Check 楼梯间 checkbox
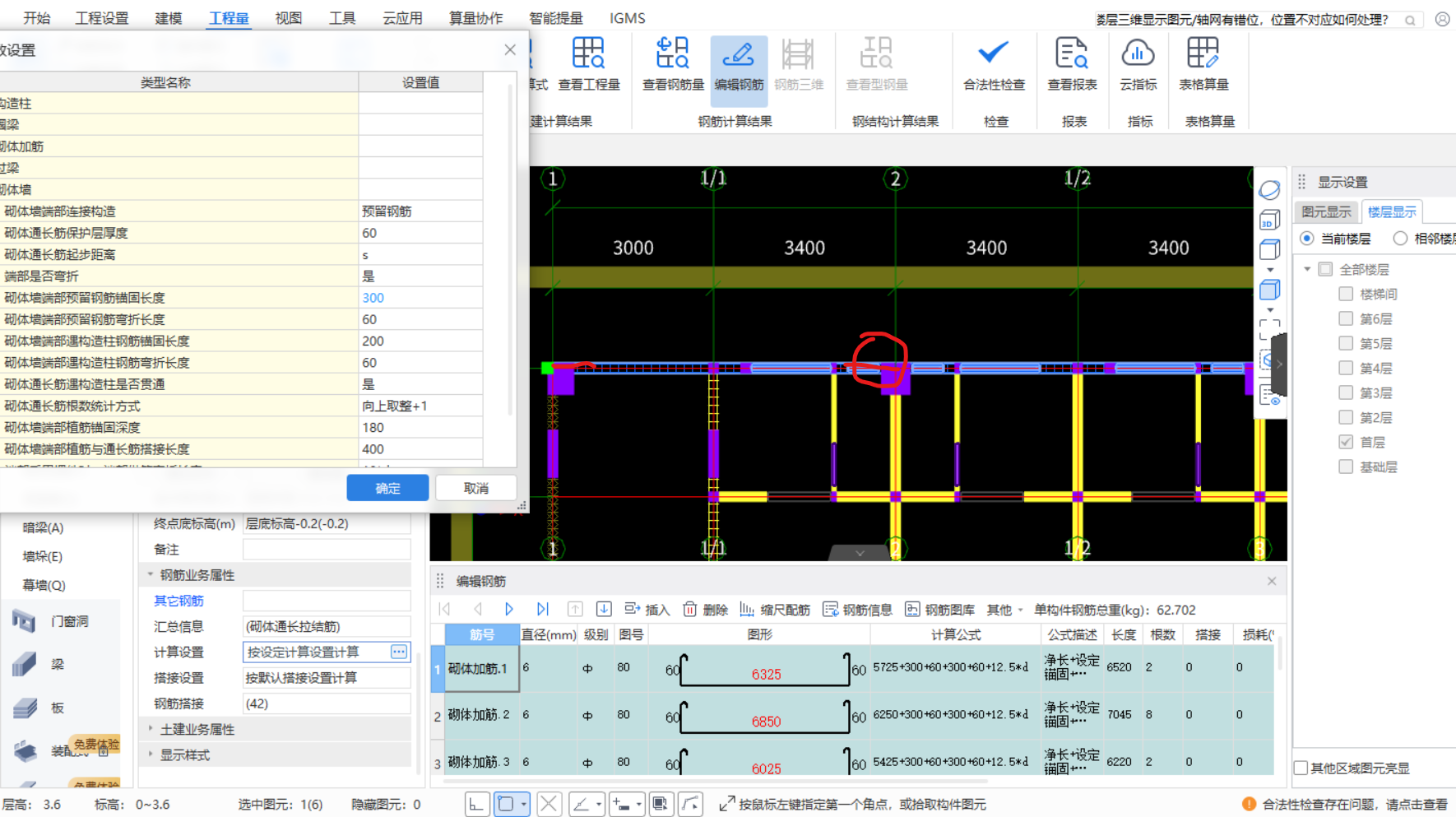Viewport: 1456px width, 817px height. click(x=1346, y=294)
